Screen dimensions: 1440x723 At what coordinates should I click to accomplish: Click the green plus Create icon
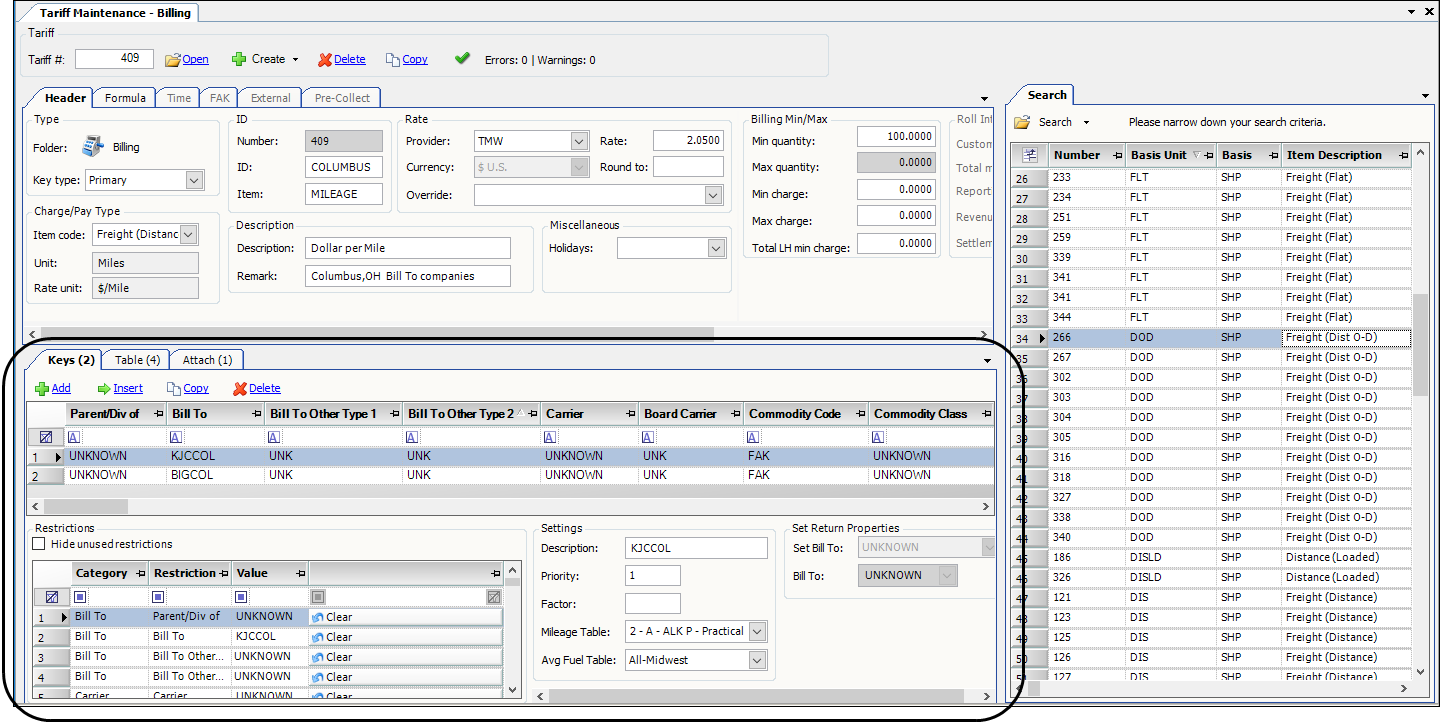tap(239, 59)
